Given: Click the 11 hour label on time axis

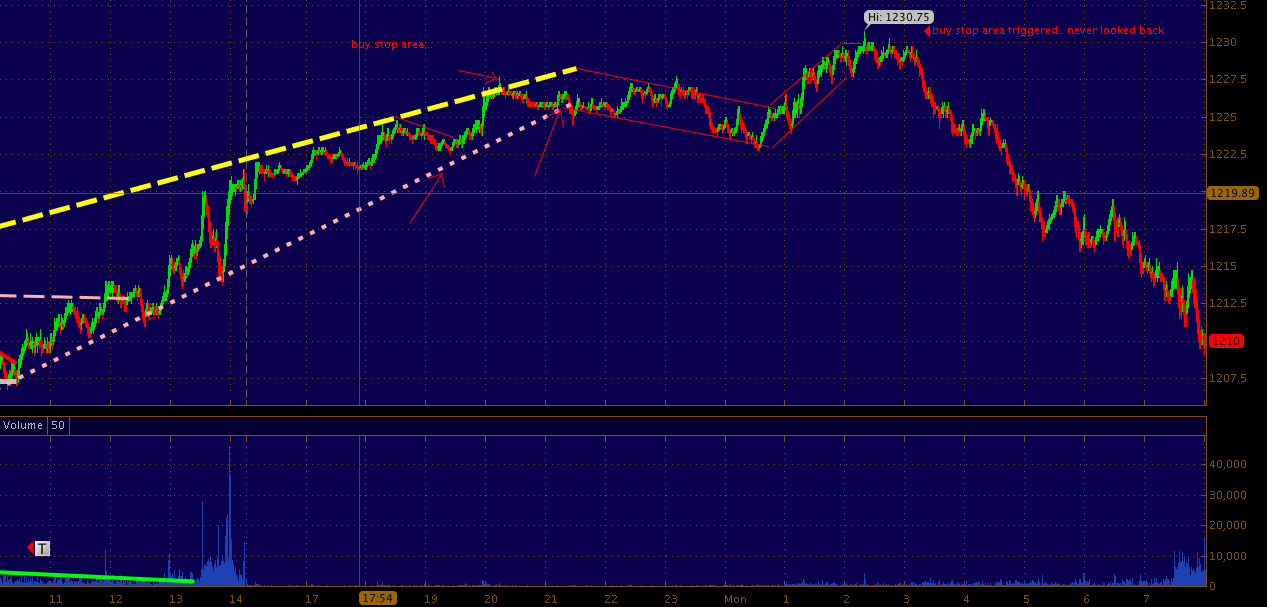Looking at the screenshot, I should pyautogui.click(x=56, y=599).
